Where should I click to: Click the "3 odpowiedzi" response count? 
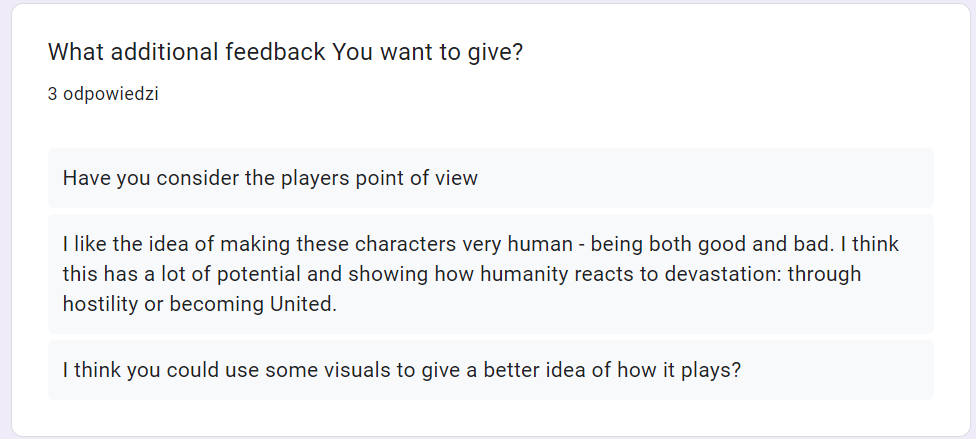(x=103, y=94)
